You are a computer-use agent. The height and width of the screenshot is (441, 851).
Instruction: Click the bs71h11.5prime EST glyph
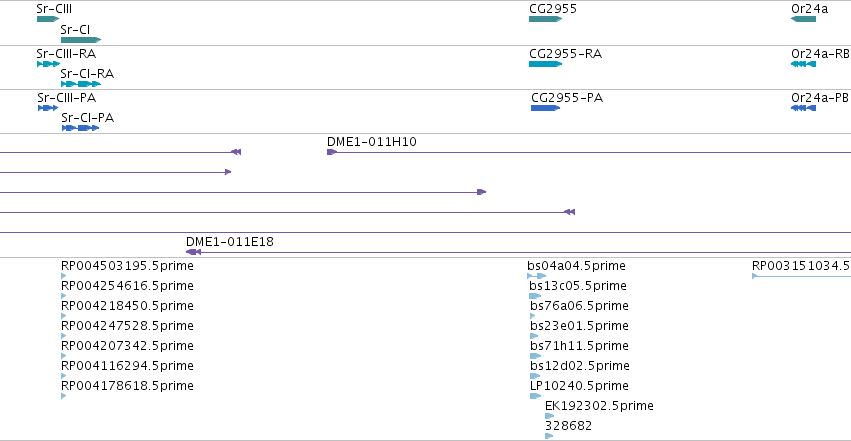pyautogui.click(x=535, y=356)
